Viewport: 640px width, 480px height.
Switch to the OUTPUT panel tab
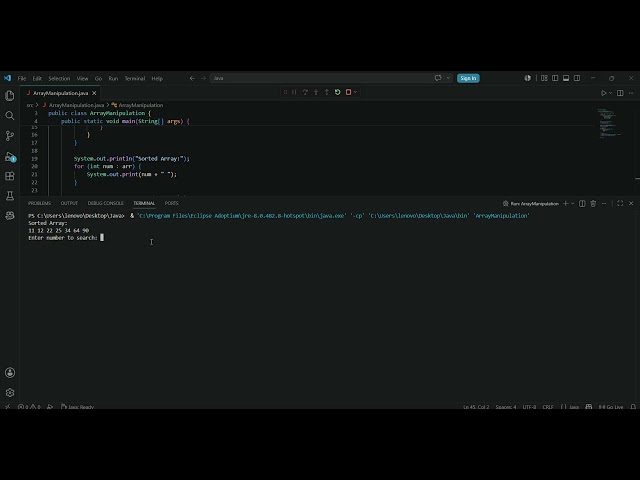[x=69, y=203]
